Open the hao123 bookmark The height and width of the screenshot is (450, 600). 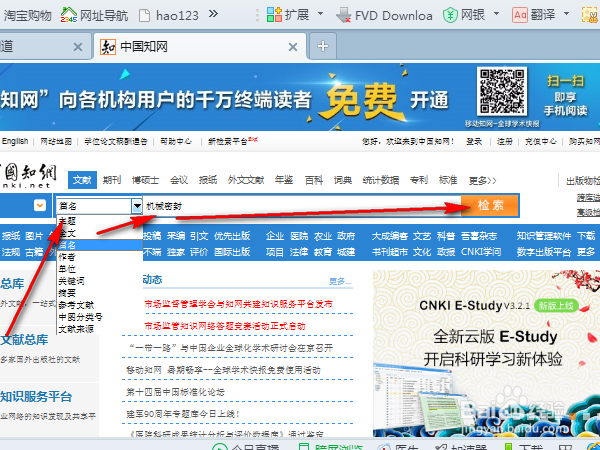[x=169, y=15]
